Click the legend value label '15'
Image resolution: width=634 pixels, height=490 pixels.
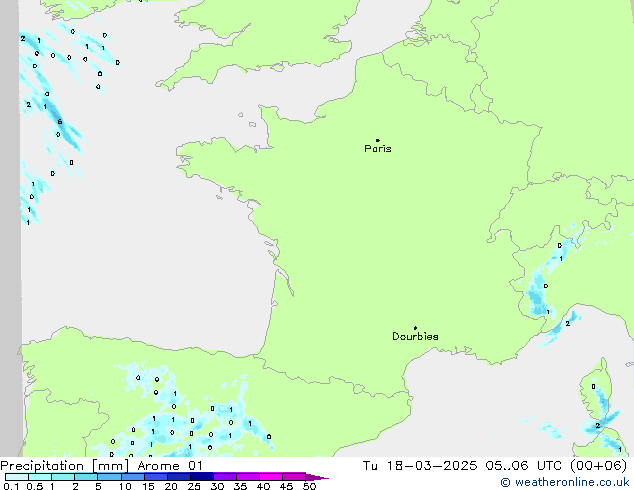[x=148, y=486]
